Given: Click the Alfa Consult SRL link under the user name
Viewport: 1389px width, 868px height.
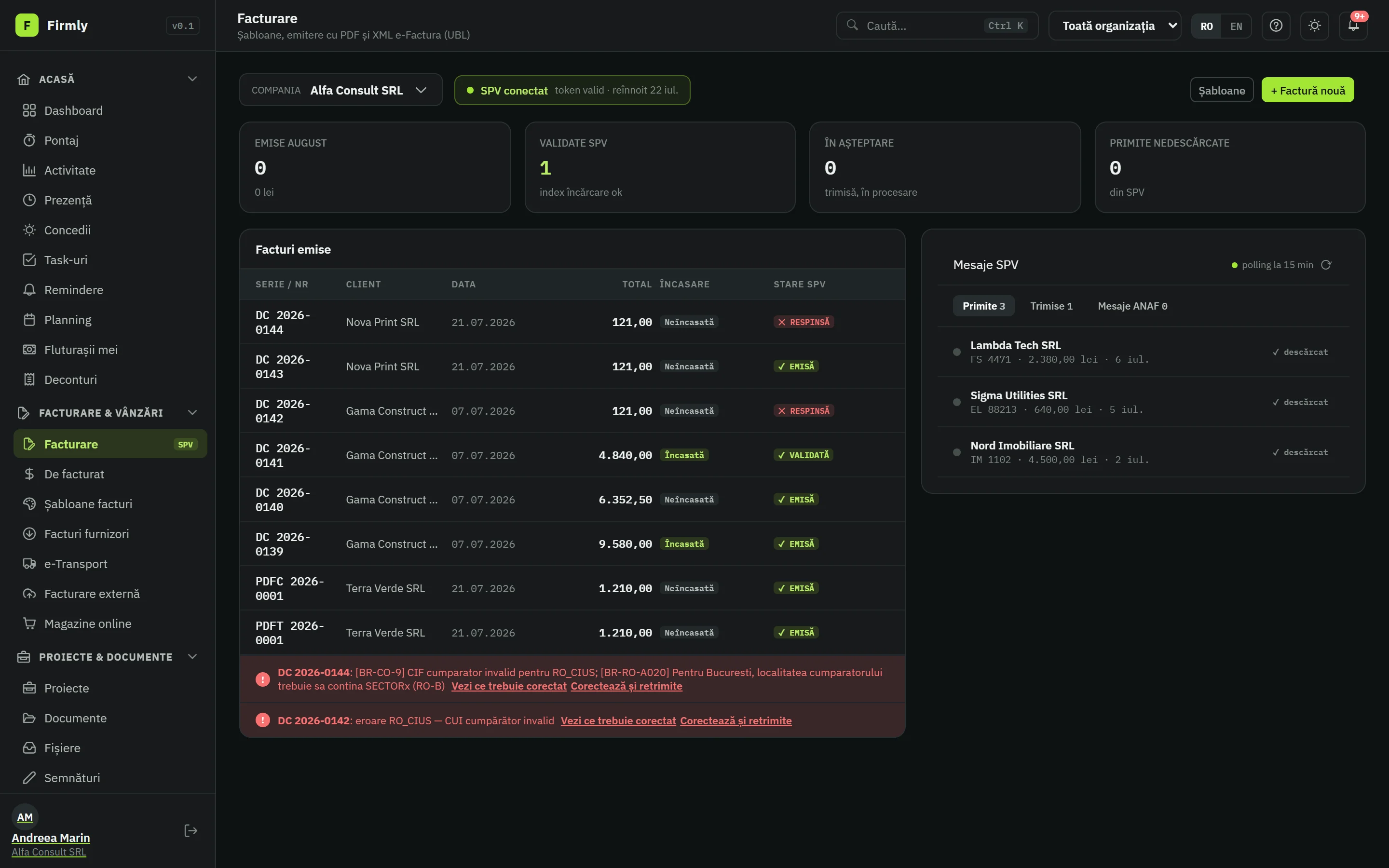Looking at the screenshot, I should [49, 852].
